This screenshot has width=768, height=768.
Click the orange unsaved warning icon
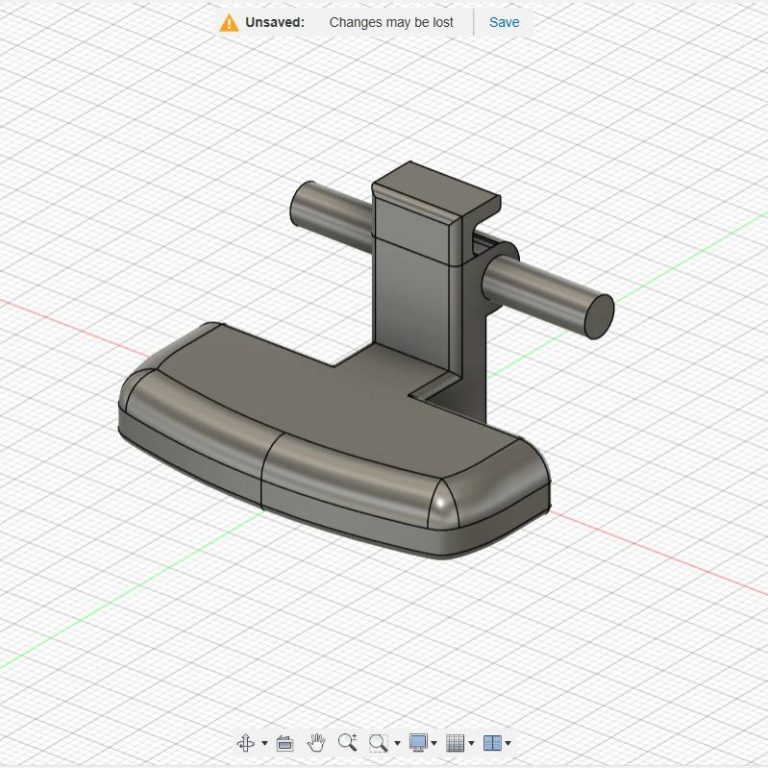229,22
